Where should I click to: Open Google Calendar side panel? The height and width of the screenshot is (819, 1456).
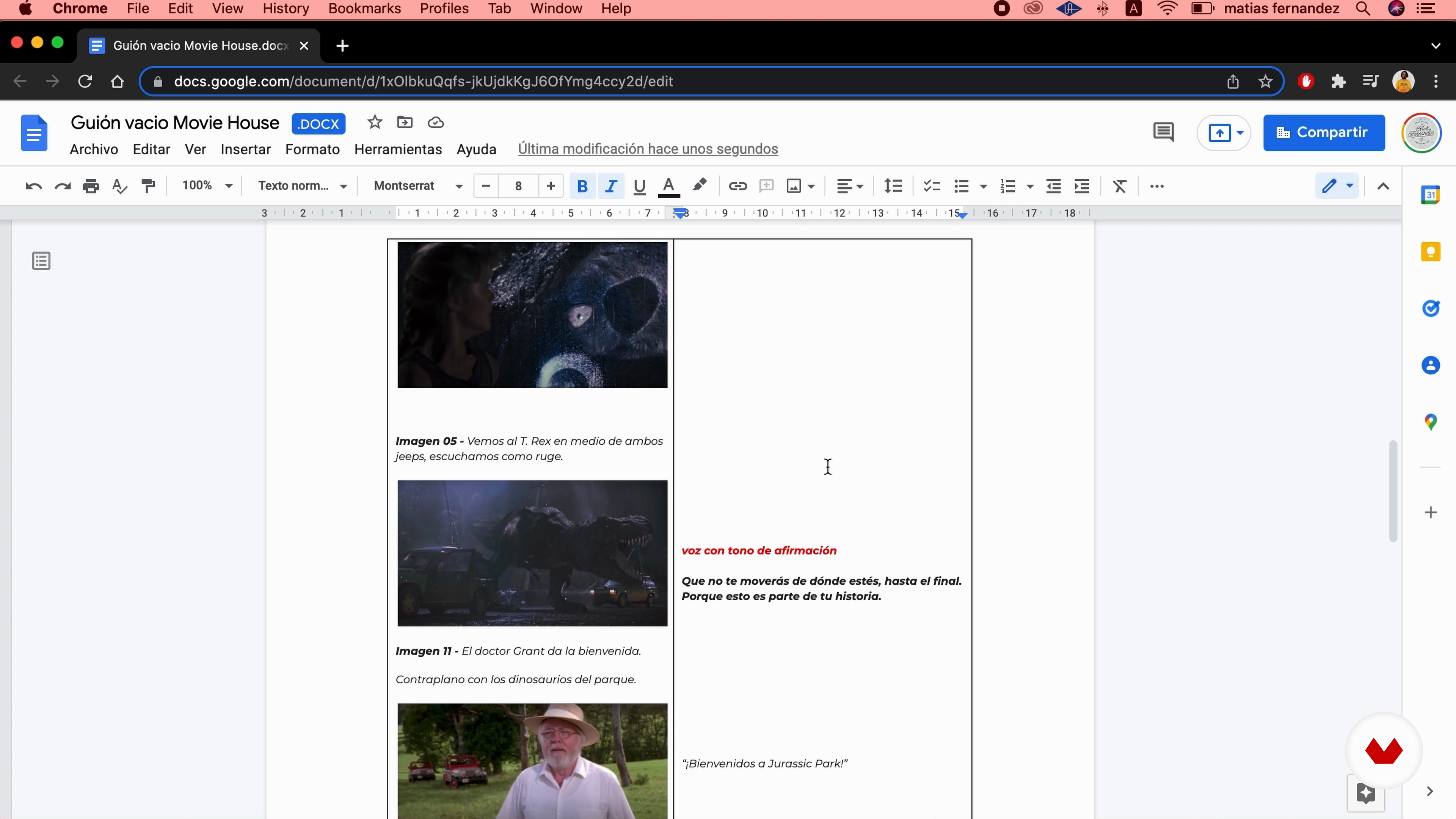click(1431, 195)
